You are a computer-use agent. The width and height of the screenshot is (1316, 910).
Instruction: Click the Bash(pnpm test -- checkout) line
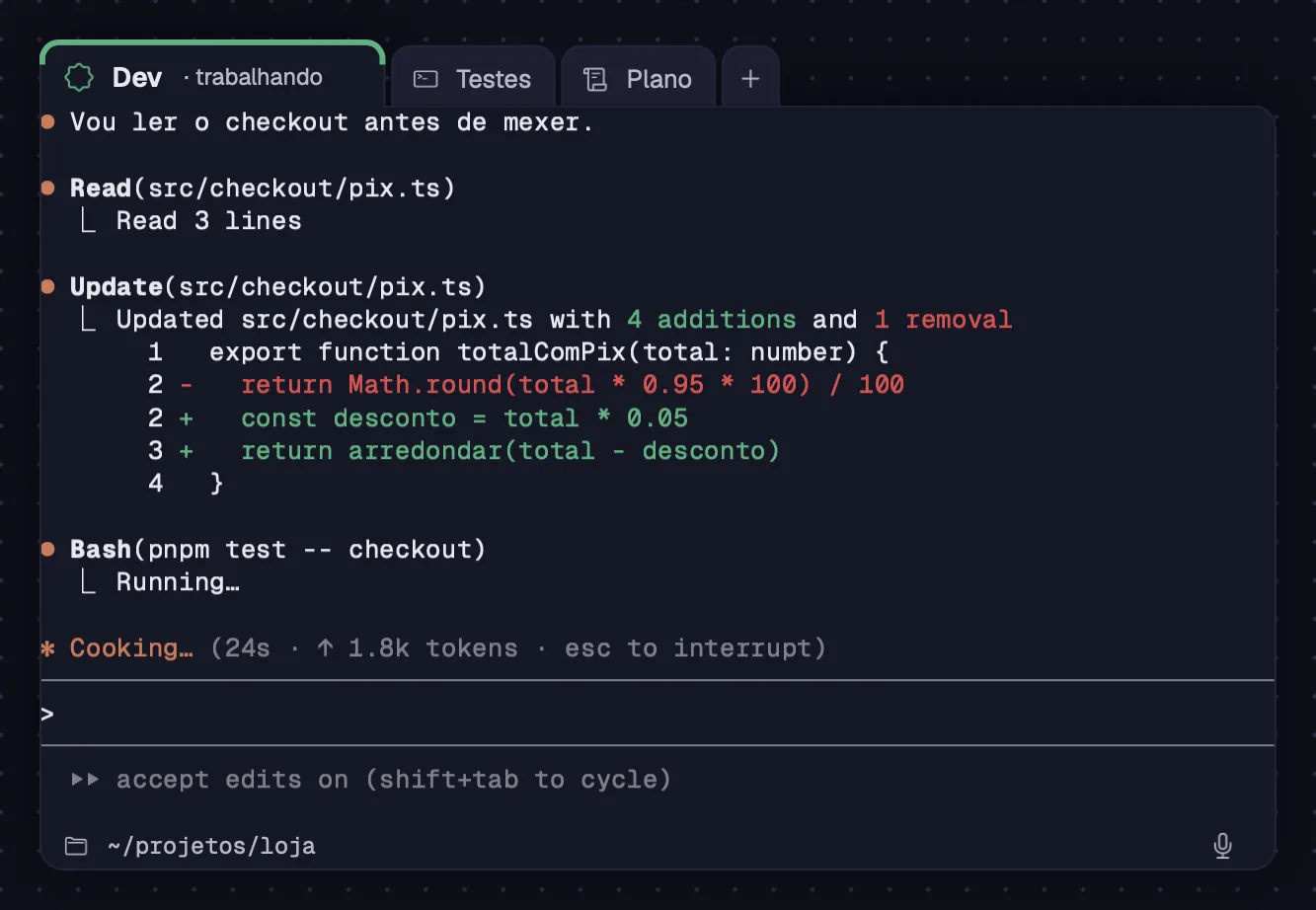point(278,549)
